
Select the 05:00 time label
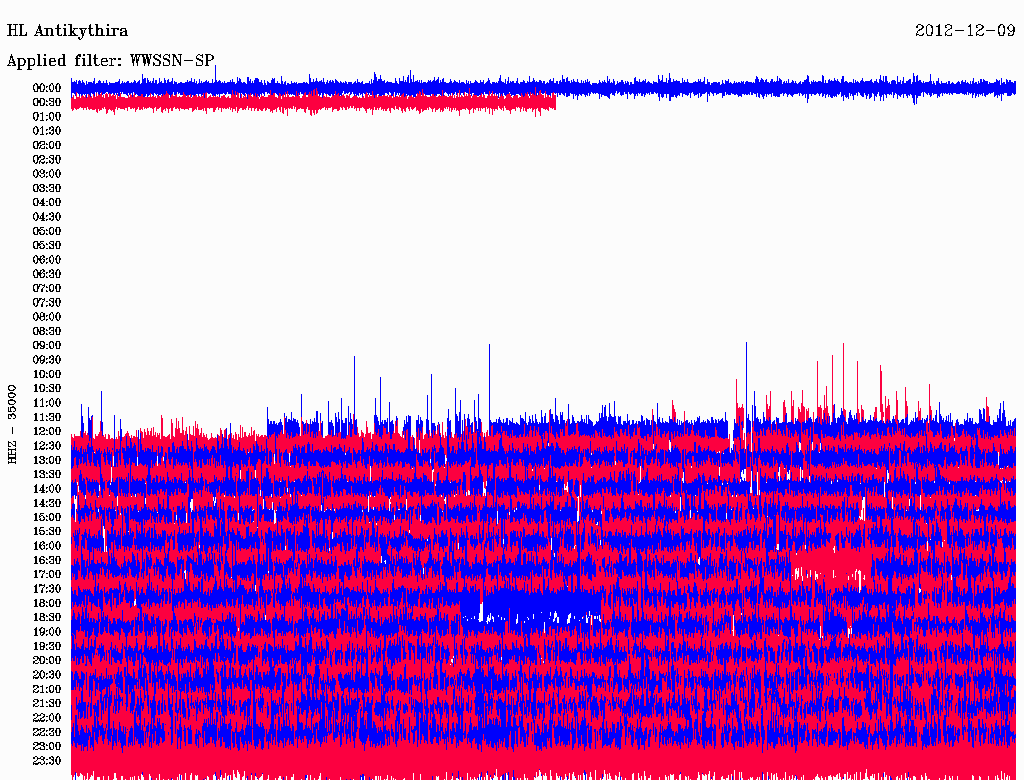tap(47, 231)
